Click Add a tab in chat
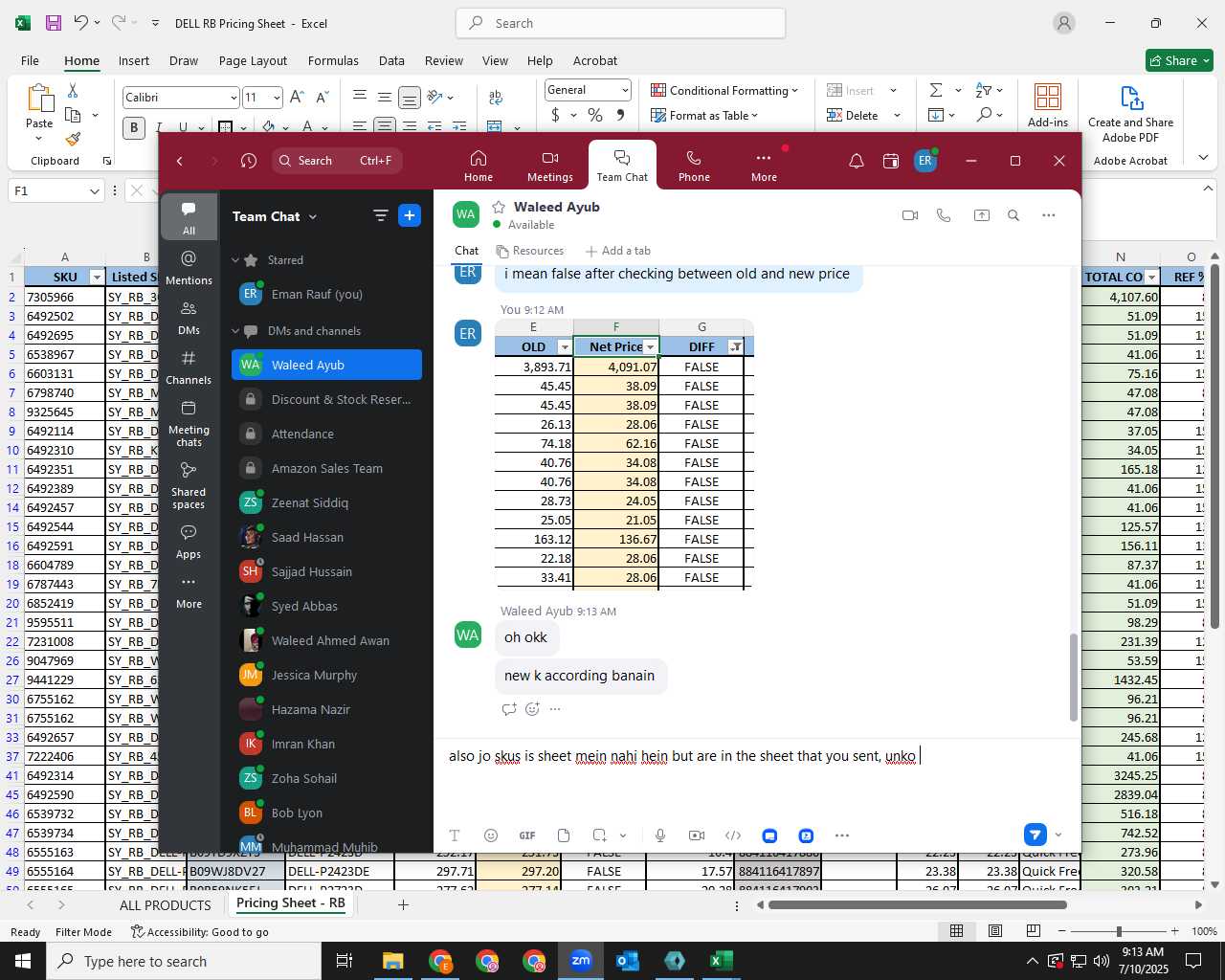 coord(618,251)
